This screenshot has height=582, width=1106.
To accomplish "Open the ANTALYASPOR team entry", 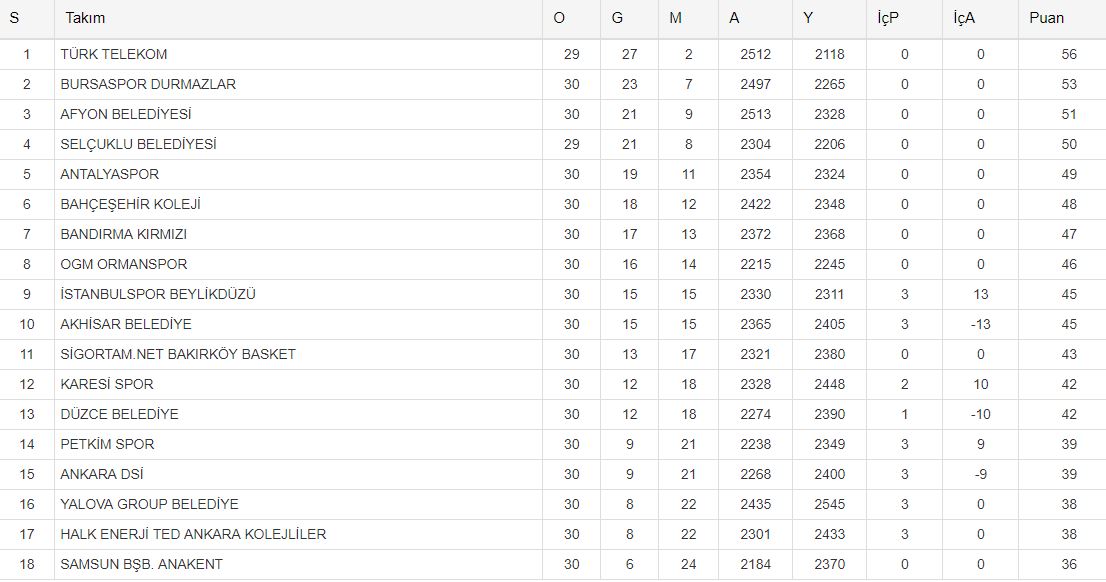I will coord(109,174).
